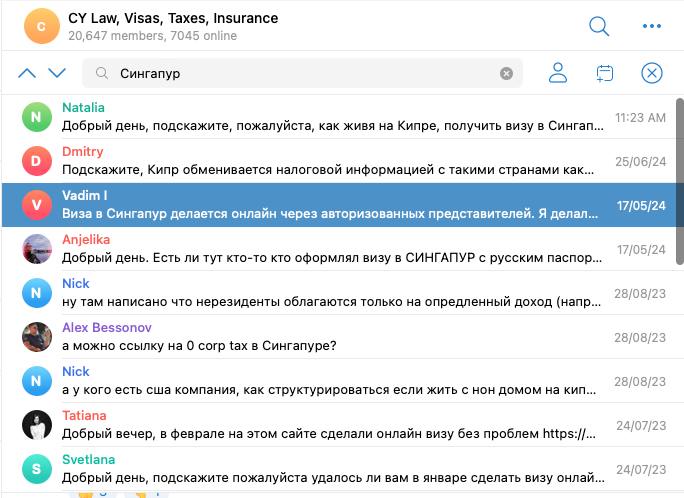This screenshot has height=498, width=684.
Task: Filter search results by member icon
Action: coord(558,73)
